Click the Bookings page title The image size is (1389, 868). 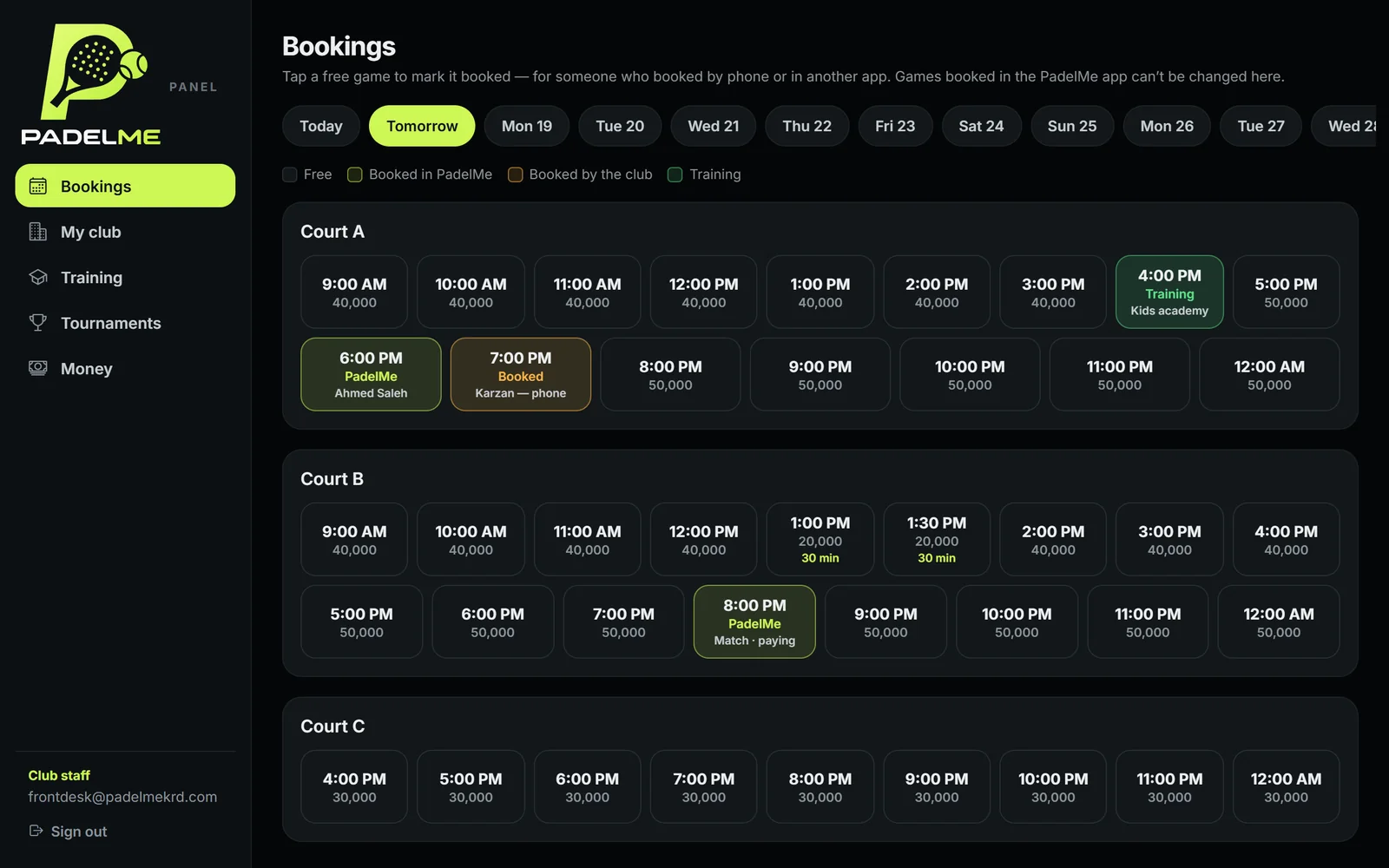[x=339, y=46]
